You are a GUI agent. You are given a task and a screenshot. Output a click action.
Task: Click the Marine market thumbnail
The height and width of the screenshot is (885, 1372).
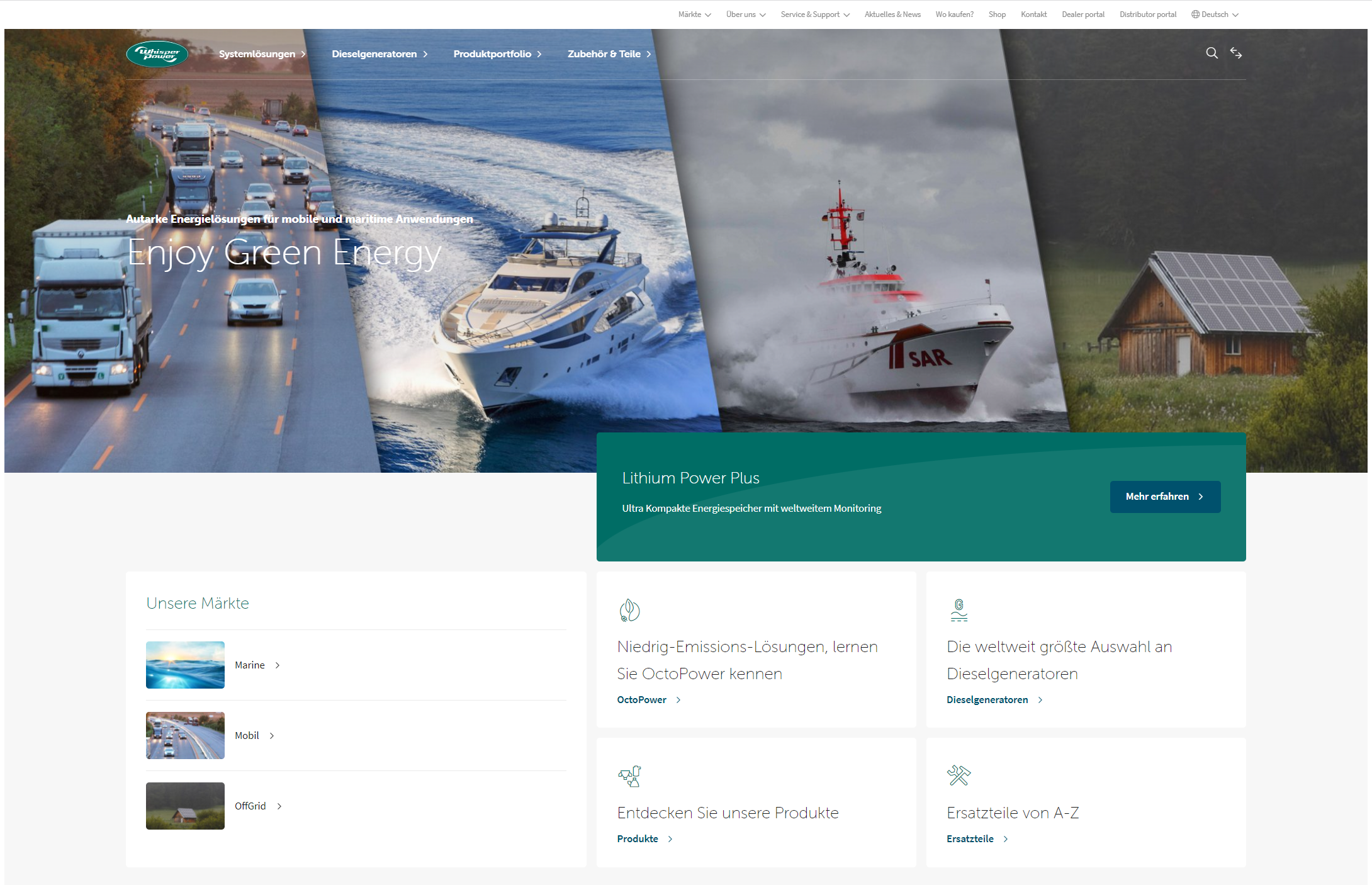coord(185,665)
